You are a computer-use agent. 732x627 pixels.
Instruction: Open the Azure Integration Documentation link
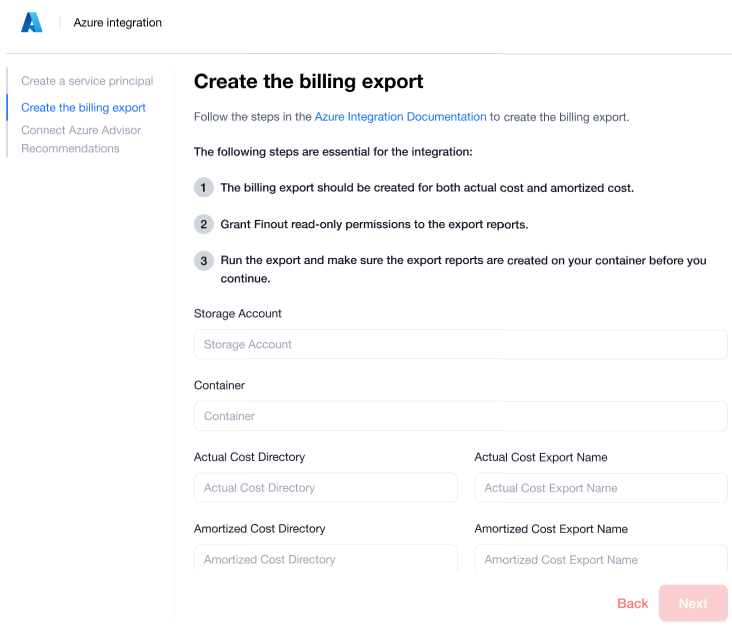tap(400, 117)
